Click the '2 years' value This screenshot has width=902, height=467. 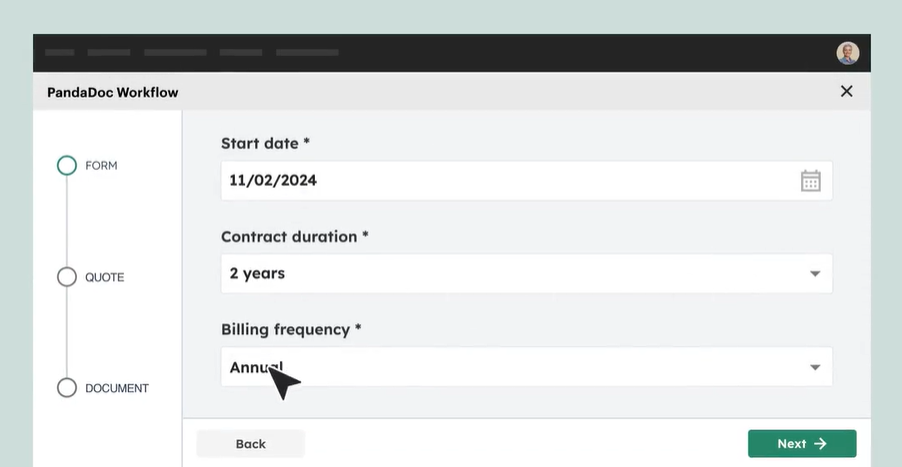257,274
